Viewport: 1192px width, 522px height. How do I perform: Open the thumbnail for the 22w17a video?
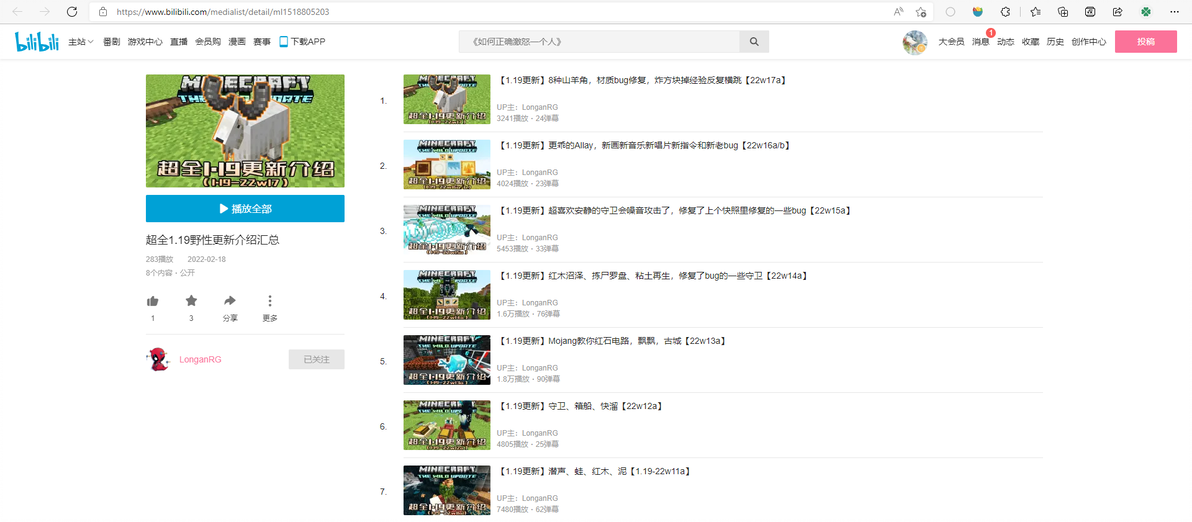447,99
